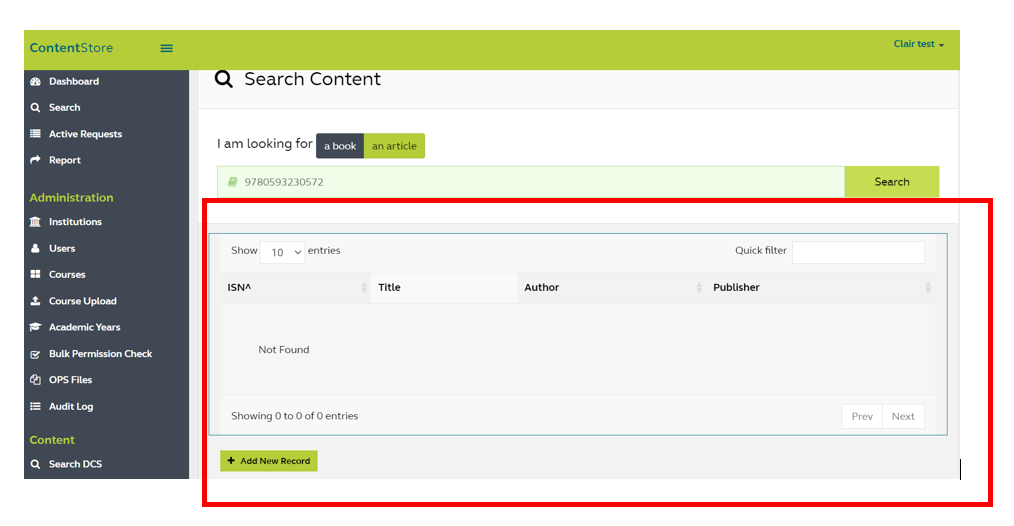Click the Next pagination button
1014x526 pixels.
[903, 416]
